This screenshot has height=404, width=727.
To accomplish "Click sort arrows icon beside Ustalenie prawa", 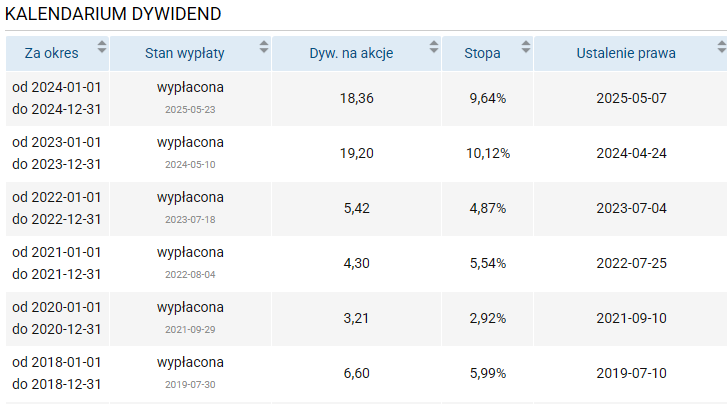I will 721,47.
